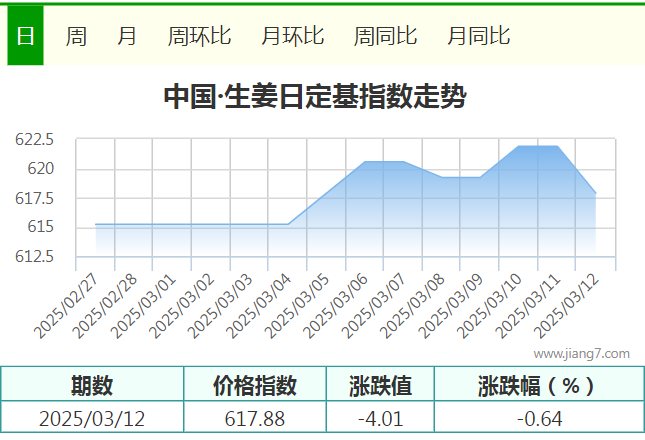Open the 周同比 tab

(385, 37)
